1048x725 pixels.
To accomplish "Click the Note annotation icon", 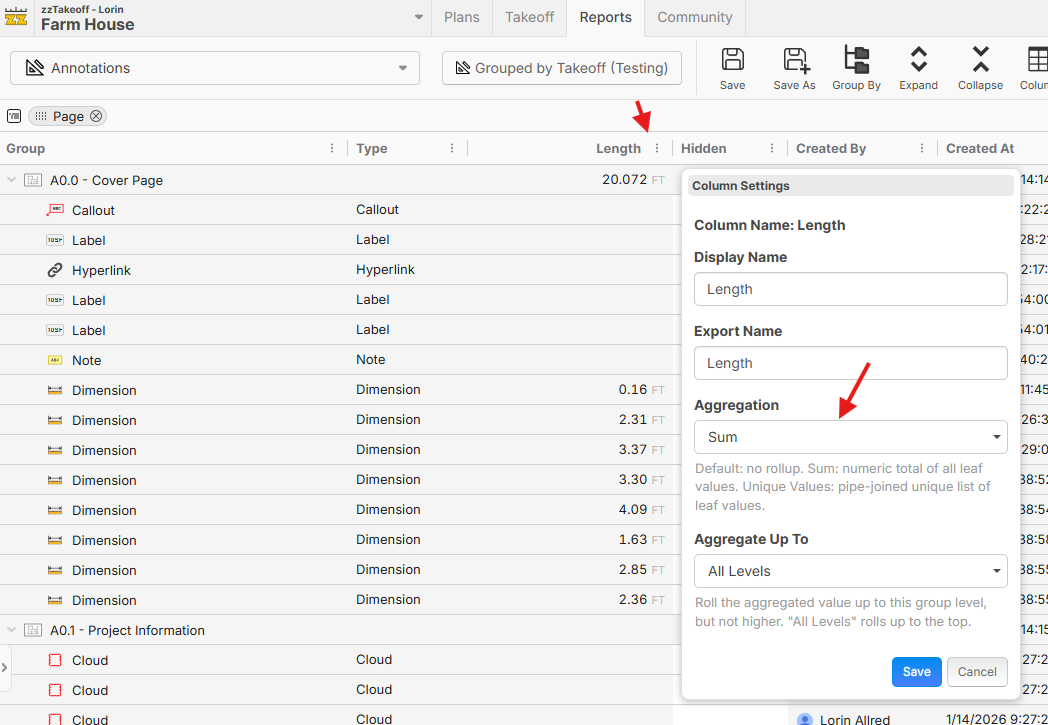I will point(55,360).
